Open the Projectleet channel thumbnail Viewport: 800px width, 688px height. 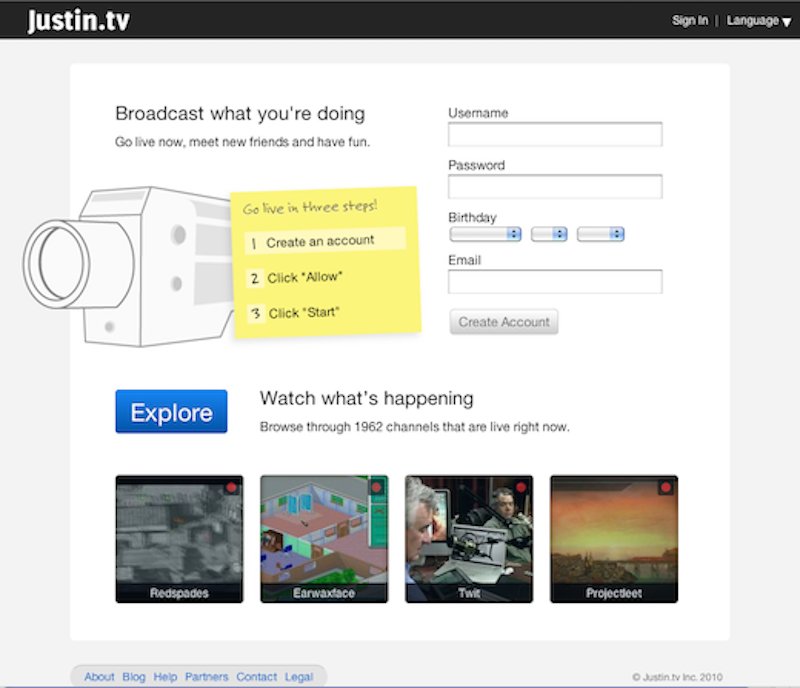(614, 538)
